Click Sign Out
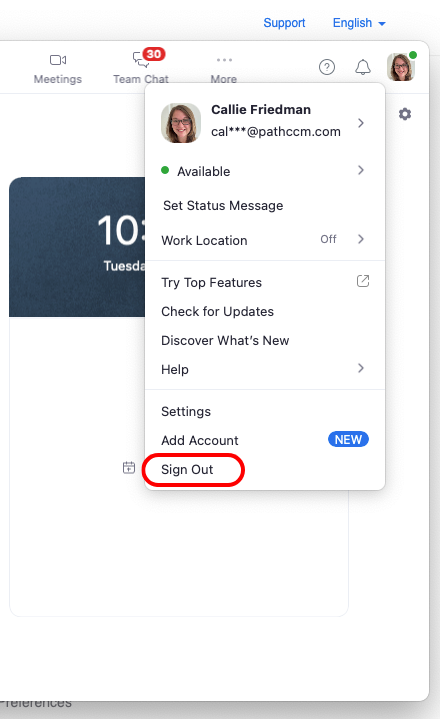 tap(187, 470)
